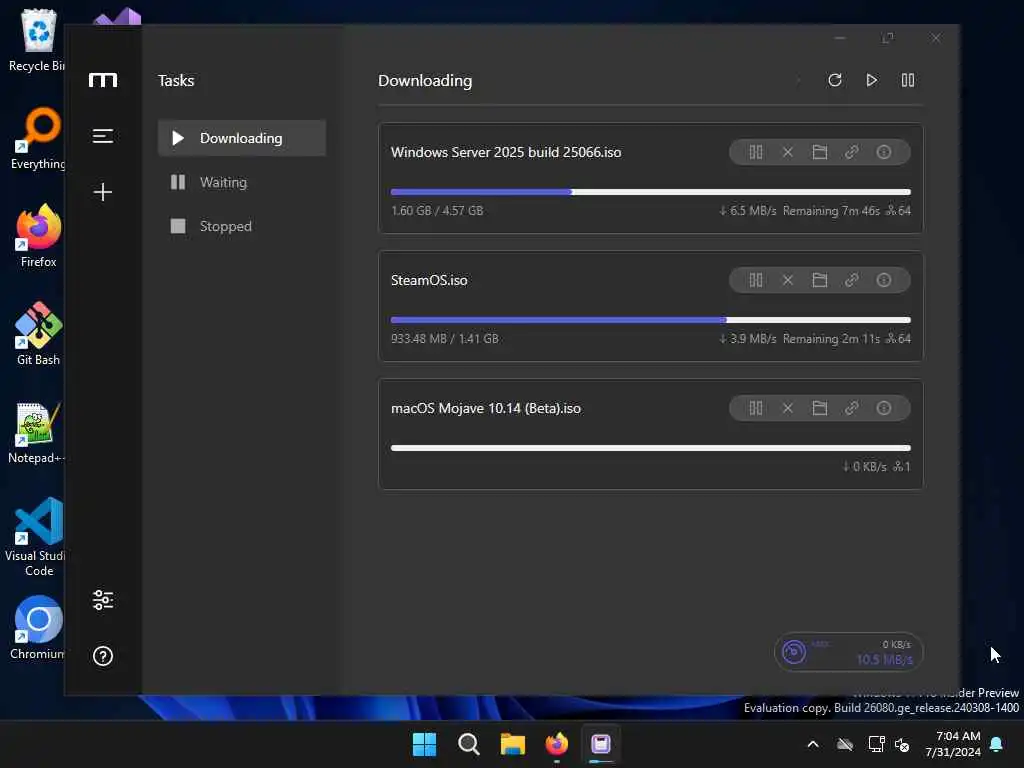Open Notepad++ desktop shortcut
The height and width of the screenshot is (768, 1024).
[x=37, y=433]
